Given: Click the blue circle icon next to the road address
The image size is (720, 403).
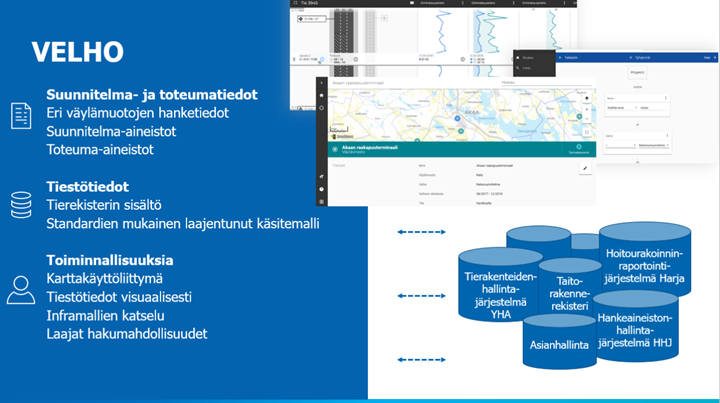Looking at the screenshot, I should click(322, 59).
